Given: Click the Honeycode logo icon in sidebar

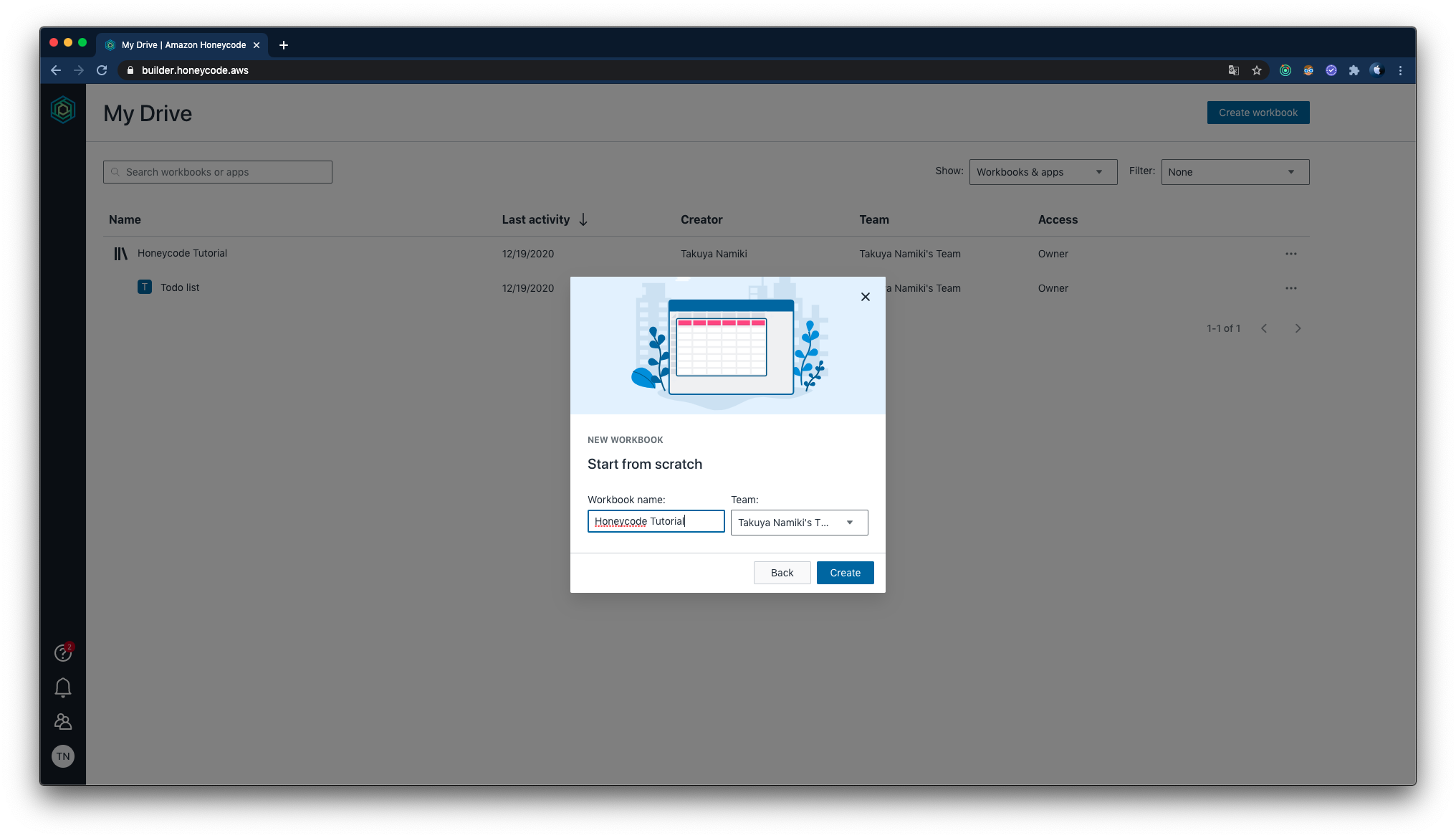Looking at the screenshot, I should pyautogui.click(x=63, y=110).
